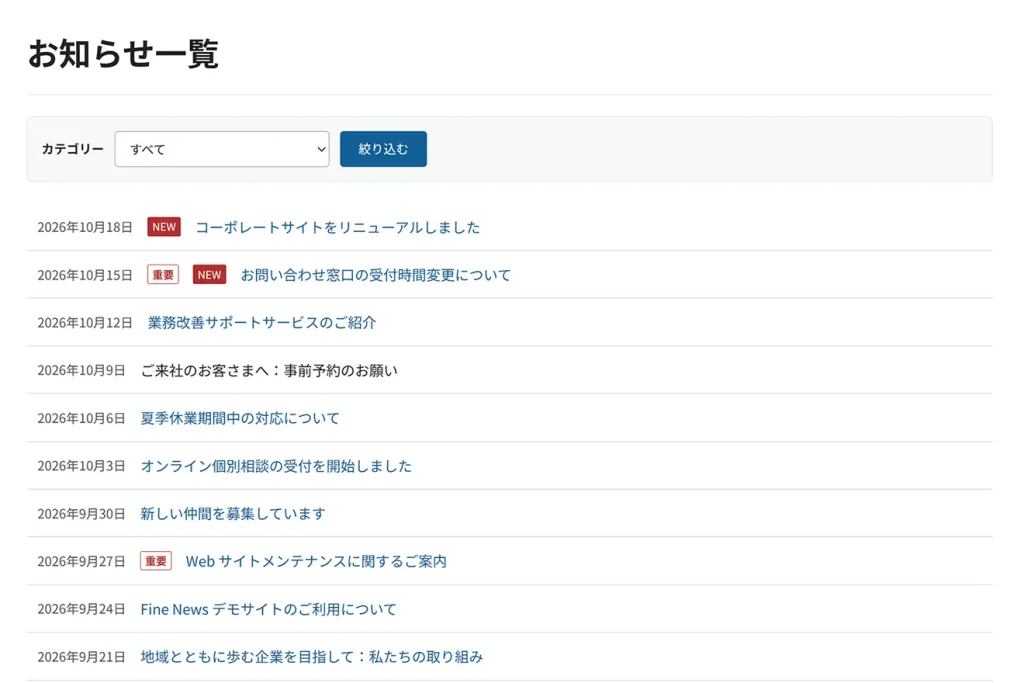Click the date 2026年10月3日
1024x683 pixels.
tap(81, 466)
